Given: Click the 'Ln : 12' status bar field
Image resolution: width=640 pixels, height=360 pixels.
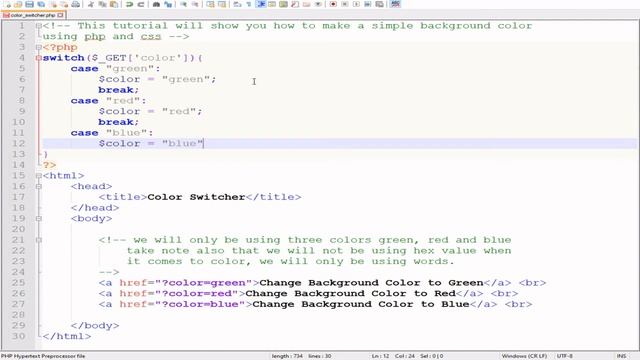Looking at the screenshot, I should pos(380,356).
